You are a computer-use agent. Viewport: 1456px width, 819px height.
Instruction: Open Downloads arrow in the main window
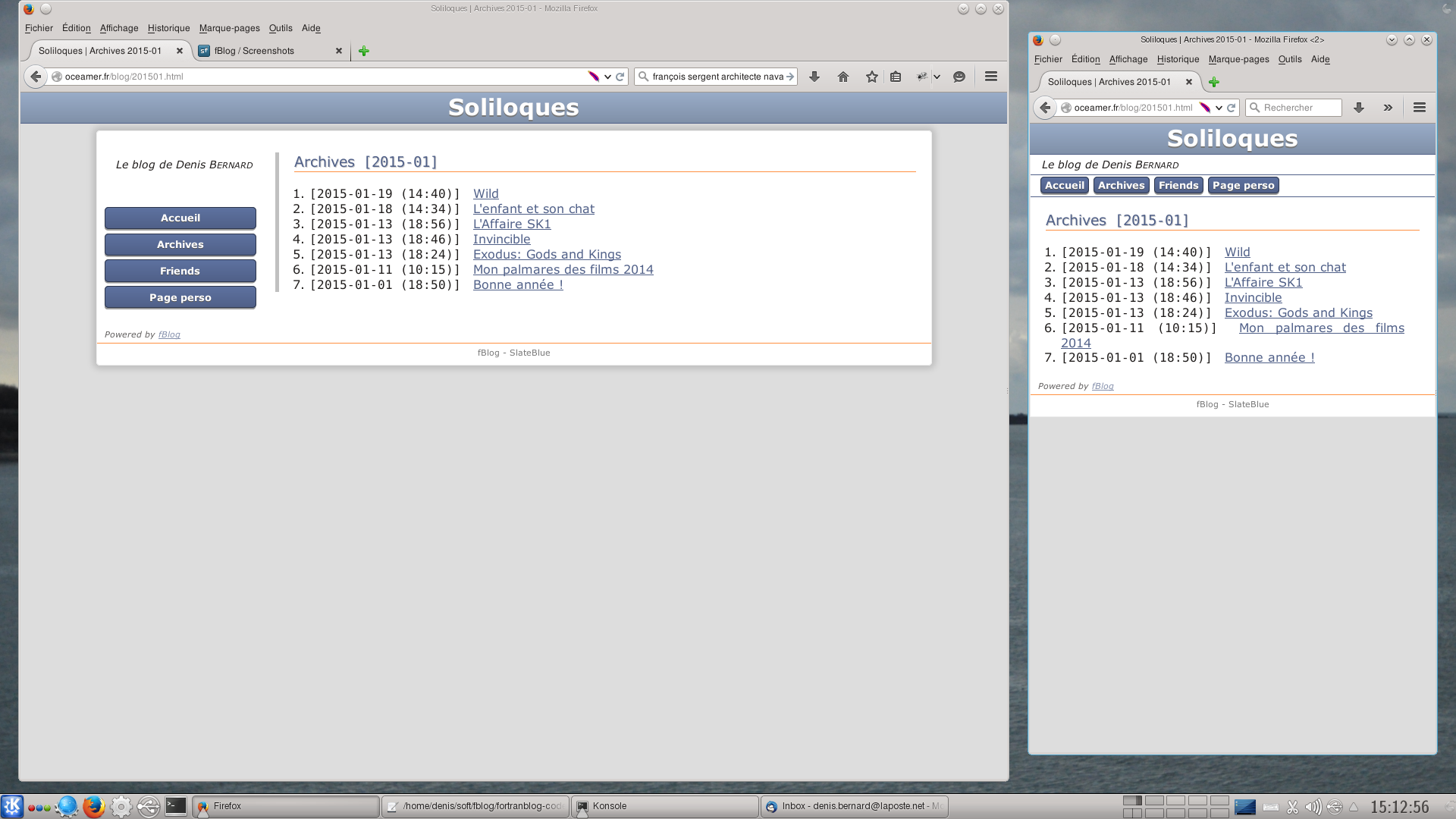click(x=814, y=77)
